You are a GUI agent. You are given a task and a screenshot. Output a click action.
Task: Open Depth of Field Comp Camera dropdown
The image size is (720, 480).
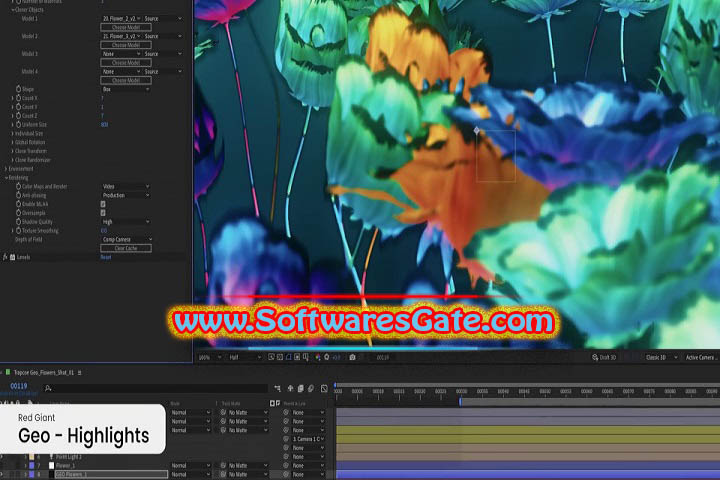(127, 239)
